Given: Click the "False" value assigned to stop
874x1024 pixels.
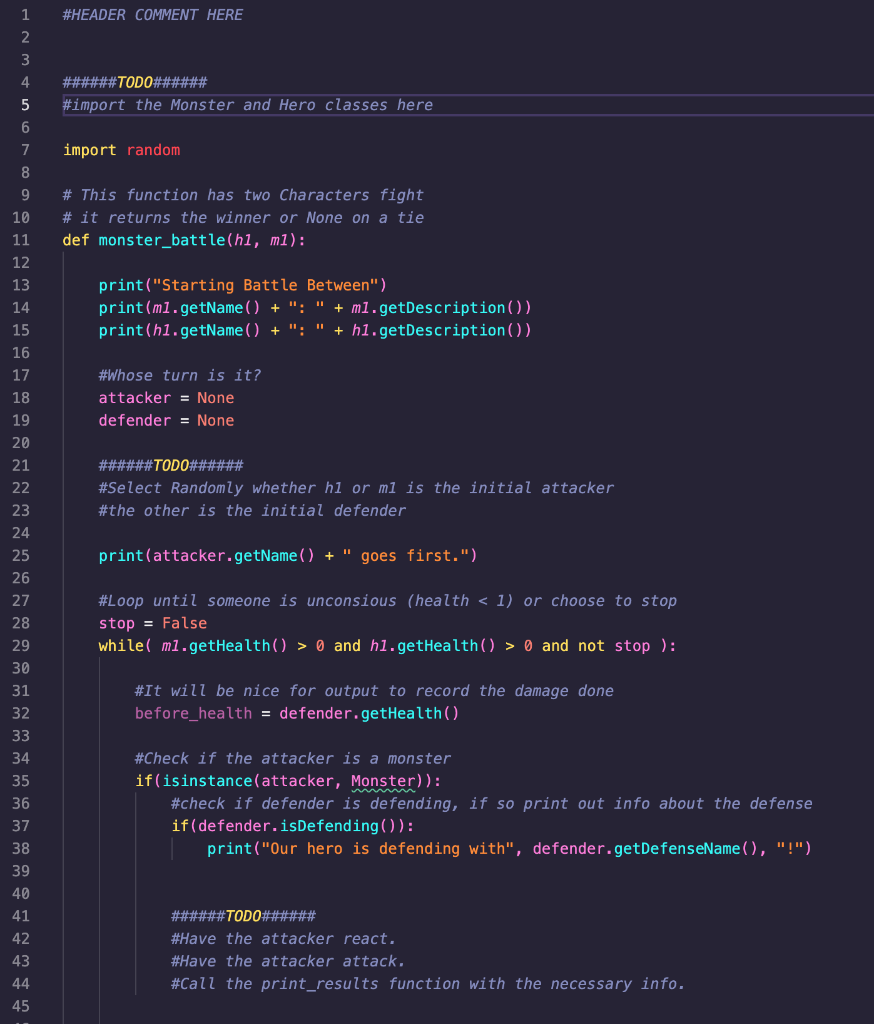Looking at the screenshot, I should point(185,623).
